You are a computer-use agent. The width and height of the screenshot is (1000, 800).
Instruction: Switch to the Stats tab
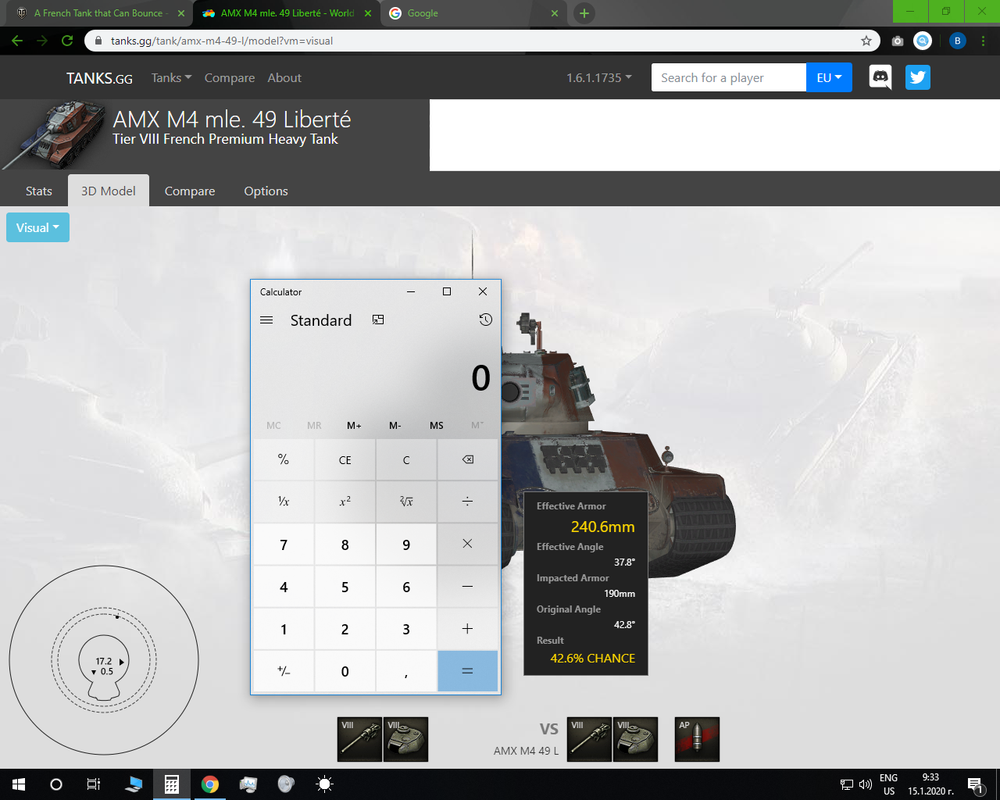click(39, 191)
